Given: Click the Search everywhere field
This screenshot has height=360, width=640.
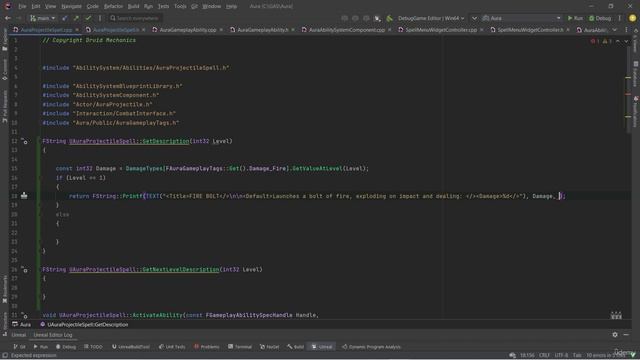Looking at the screenshot, I should pyautogui.click(x=136, y=18).
